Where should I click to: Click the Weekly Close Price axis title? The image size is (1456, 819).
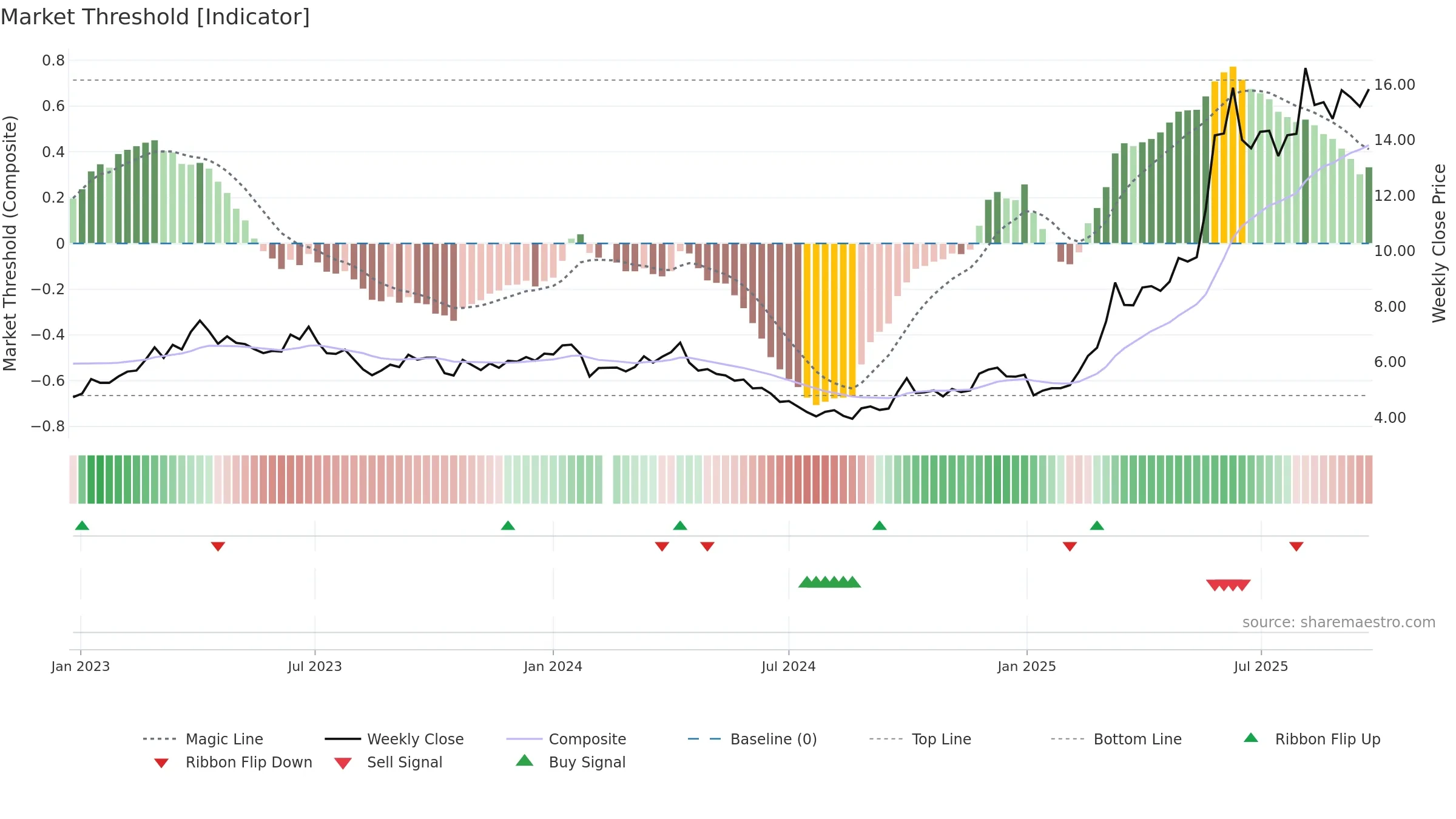(1439, 243)
